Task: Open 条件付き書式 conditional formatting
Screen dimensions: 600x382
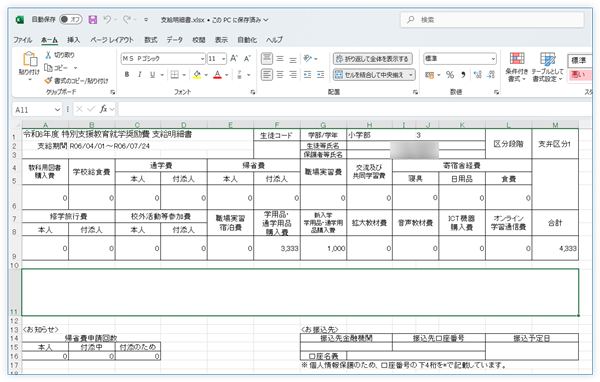Action: [x=517, y=67]
